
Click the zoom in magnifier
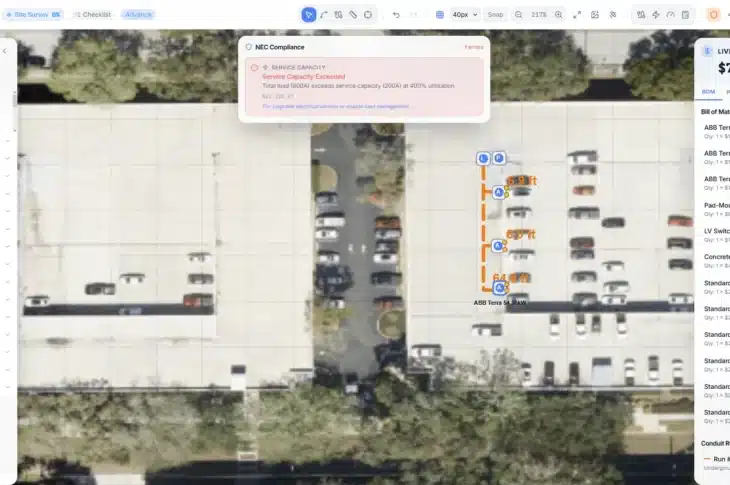point(558,15)
